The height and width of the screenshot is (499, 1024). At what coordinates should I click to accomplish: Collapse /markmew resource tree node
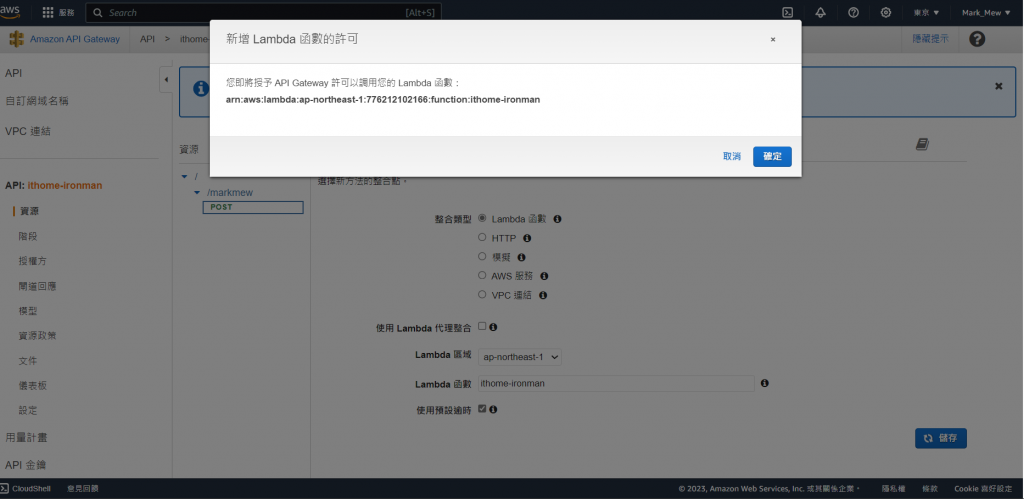[197, 193]
